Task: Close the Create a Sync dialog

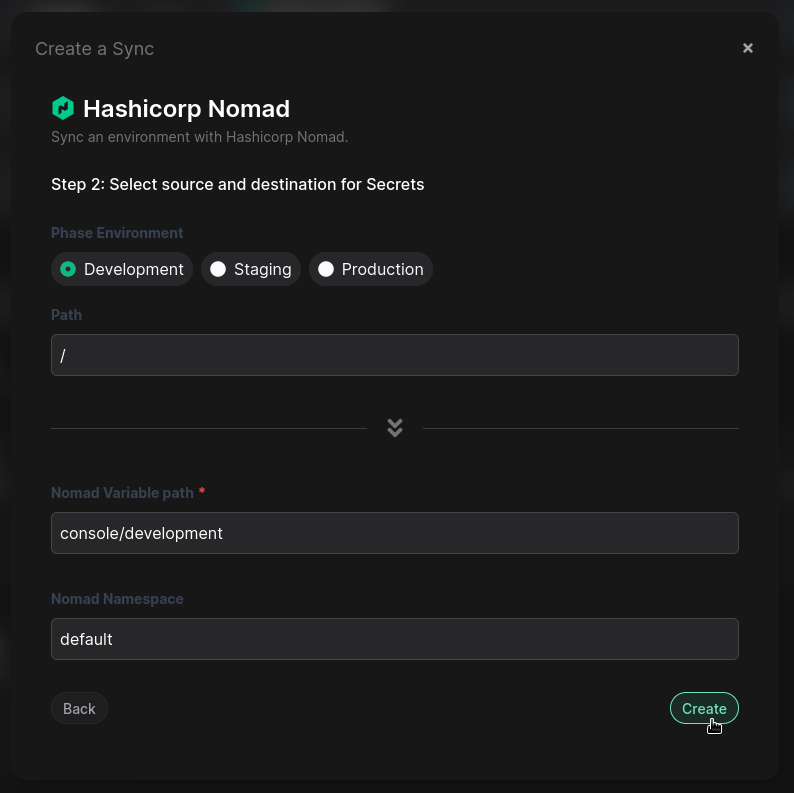Action: (747, 48)
